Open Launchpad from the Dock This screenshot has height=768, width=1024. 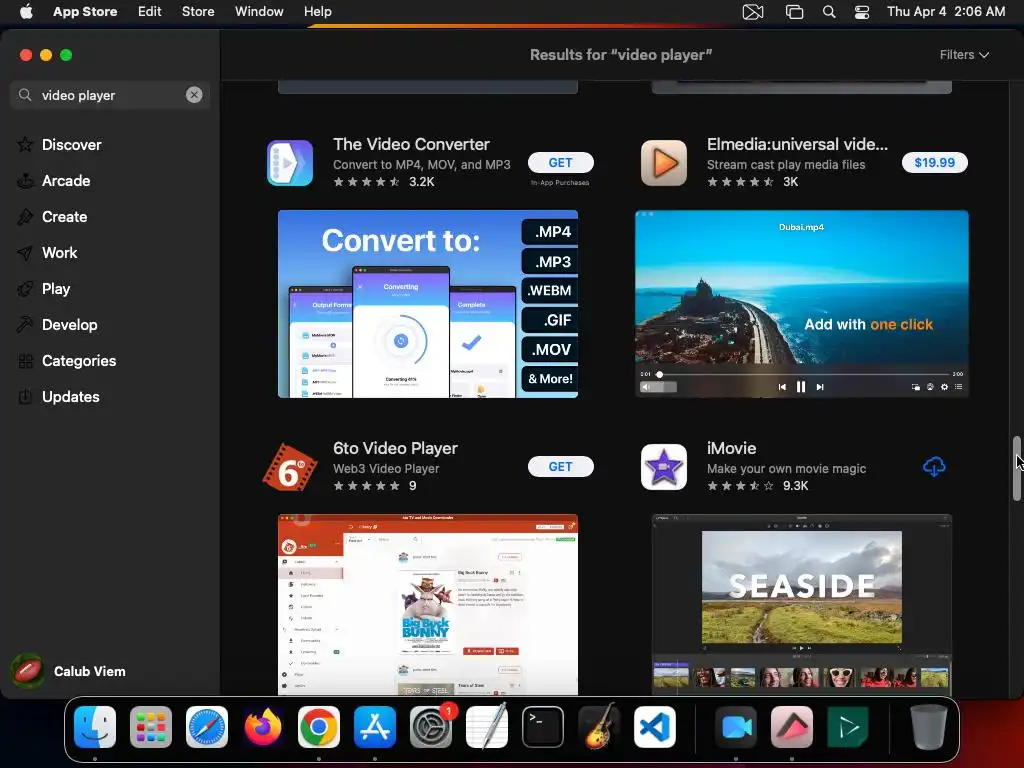click(151, 727)
